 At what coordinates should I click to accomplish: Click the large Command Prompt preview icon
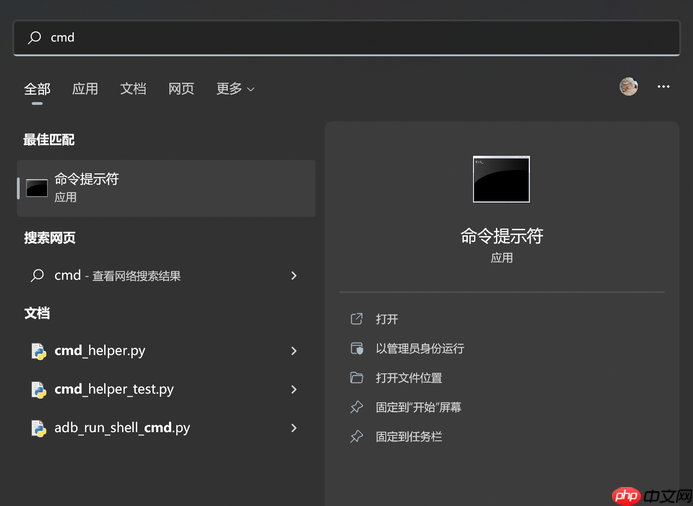click(x=501, y=180)
